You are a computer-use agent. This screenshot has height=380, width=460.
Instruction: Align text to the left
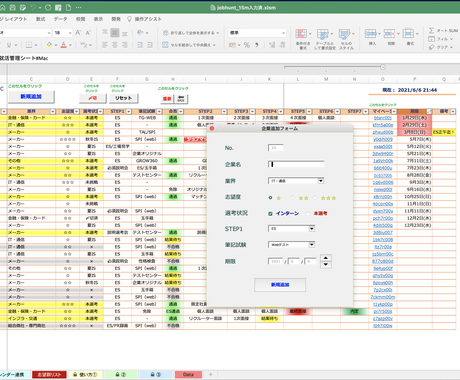105,45
